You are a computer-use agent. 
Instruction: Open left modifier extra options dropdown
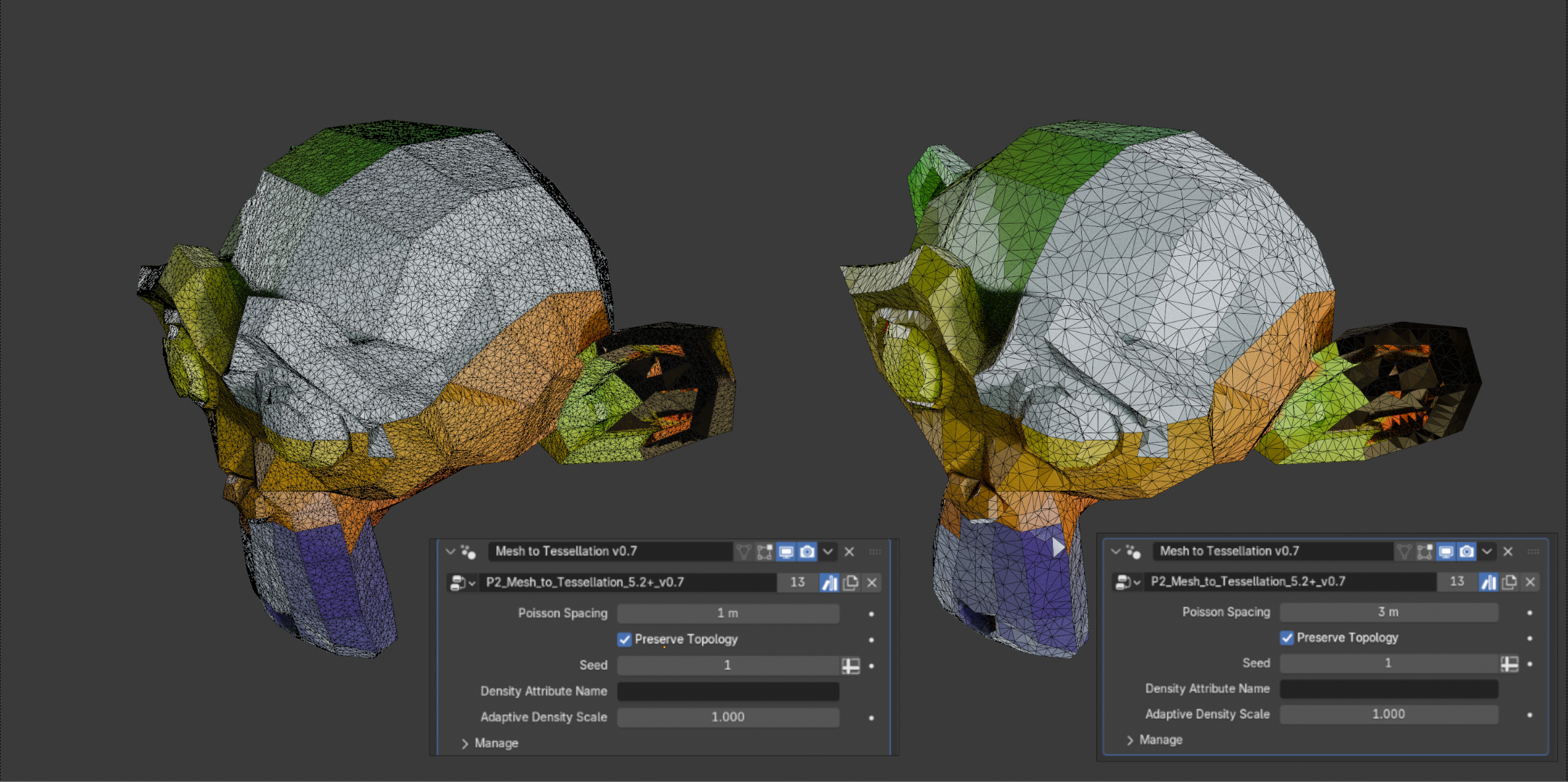[828, 551]
